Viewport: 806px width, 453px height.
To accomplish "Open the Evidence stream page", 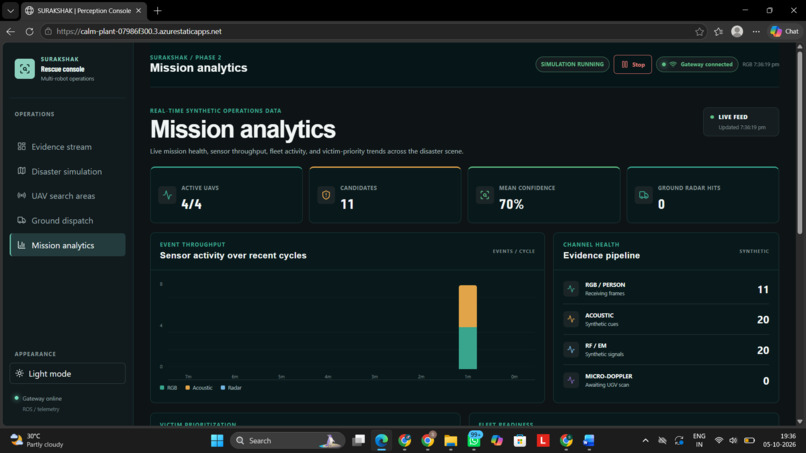I will (x=67, y=147).
